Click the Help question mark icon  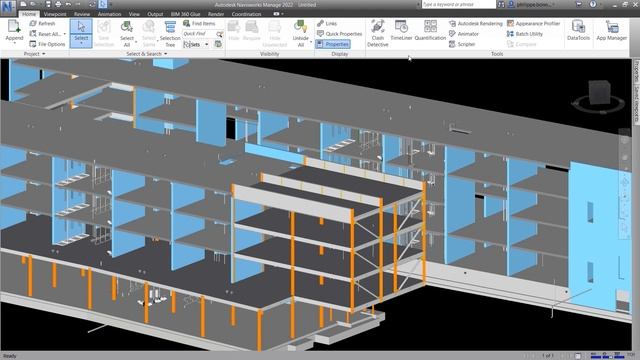[593, 4]
